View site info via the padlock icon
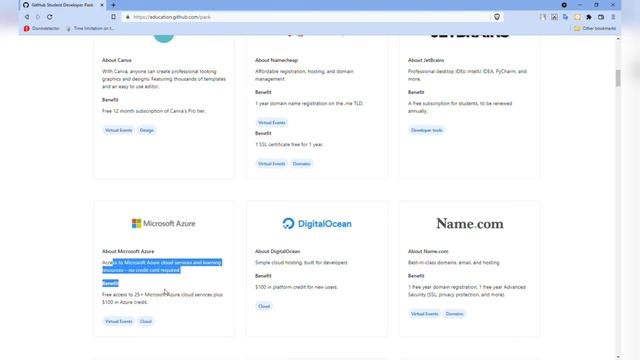The width and height of the screenshot is (640, 360). pyautogui.click(x=127, y=17)
